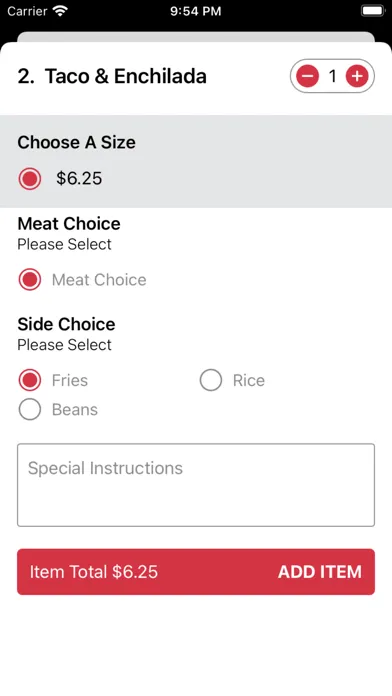Tap the quantity number 1 in stepper

pos(332,76)
